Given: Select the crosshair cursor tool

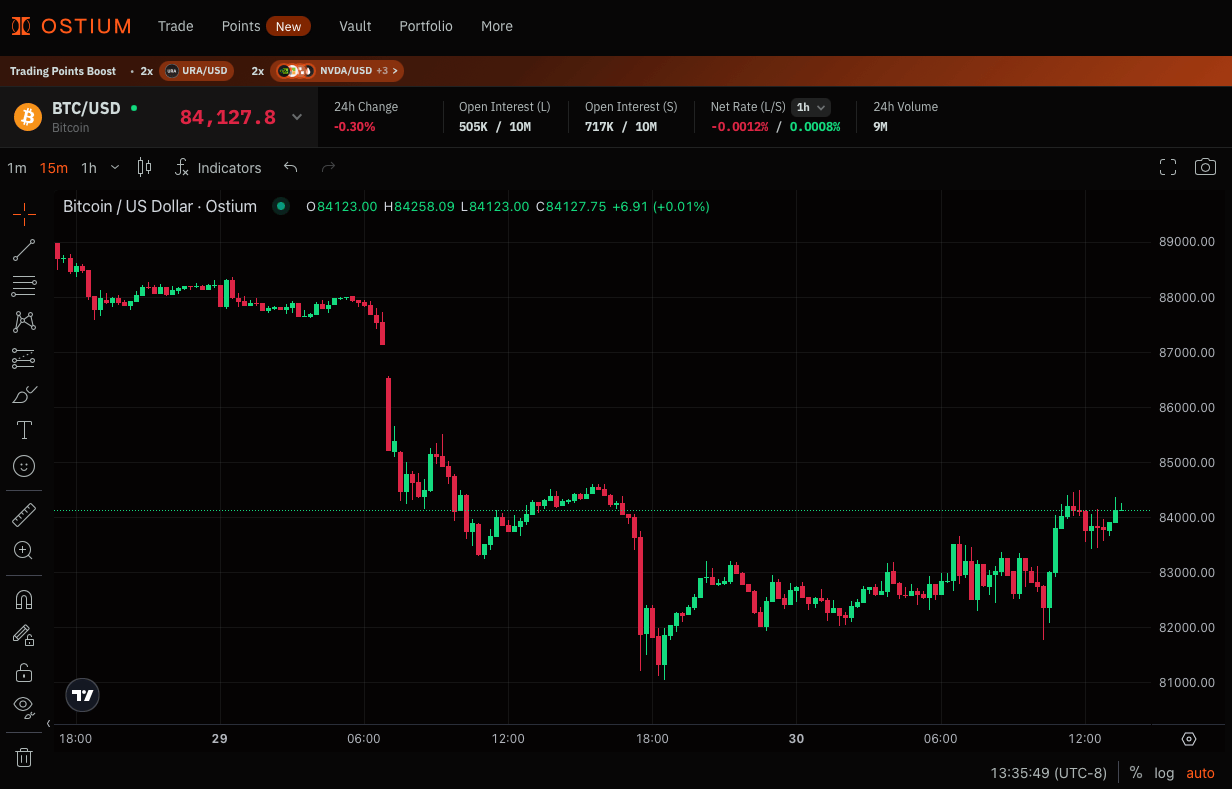Looking at the screenshot, I should 24,213.
